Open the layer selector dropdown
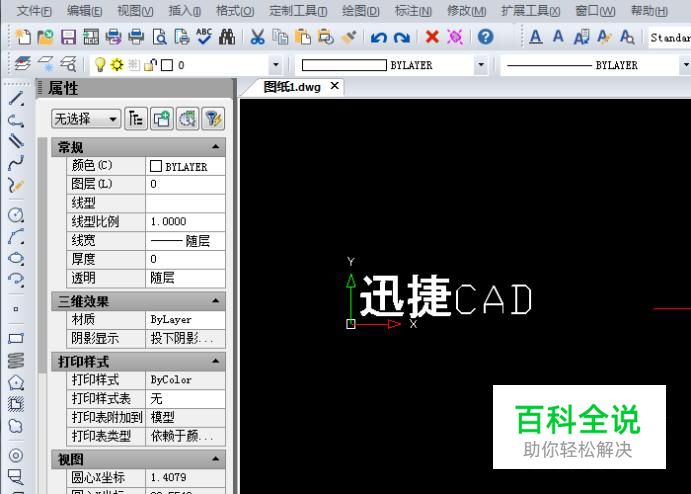This screenshot has width=691, height=494. (x=275, y=65)
